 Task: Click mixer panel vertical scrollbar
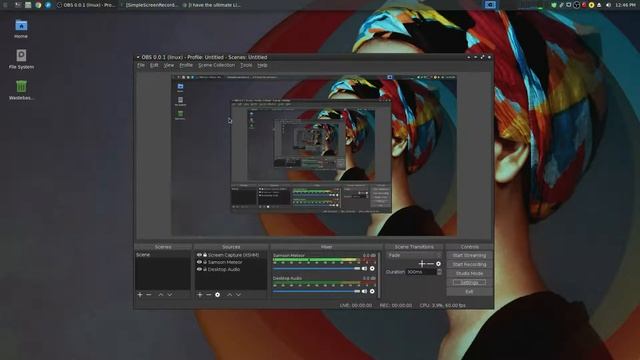tap(379, 275)
